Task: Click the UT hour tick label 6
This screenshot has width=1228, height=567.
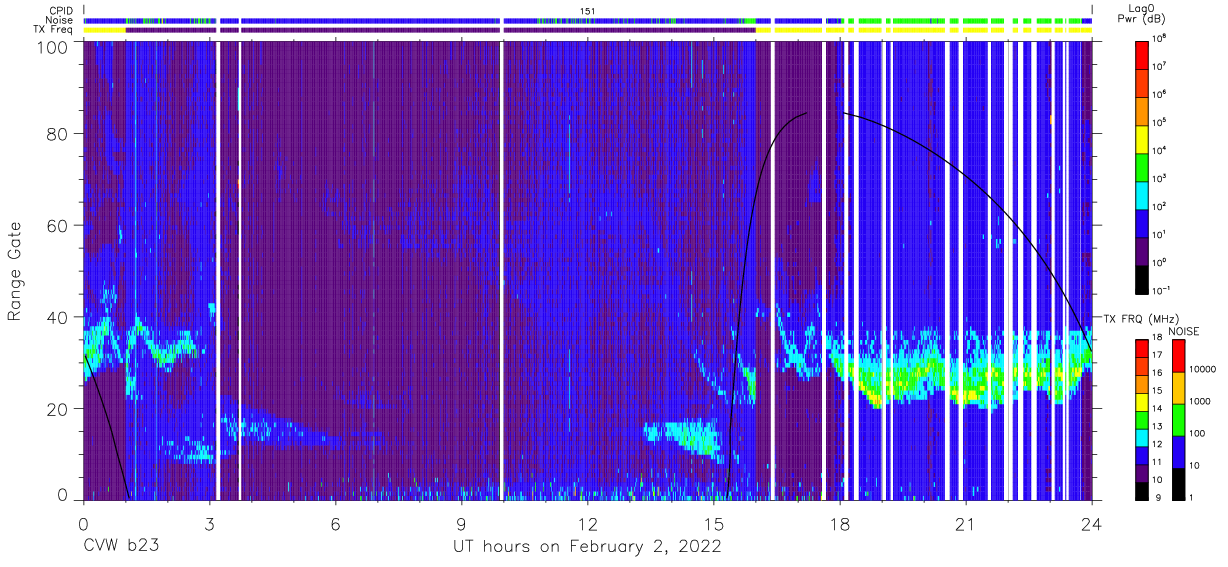Action: [x=335, y=523]
